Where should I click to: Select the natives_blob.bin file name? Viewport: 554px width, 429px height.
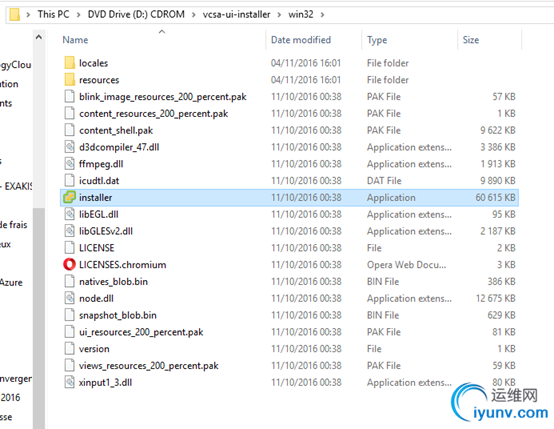coord(113,282)
